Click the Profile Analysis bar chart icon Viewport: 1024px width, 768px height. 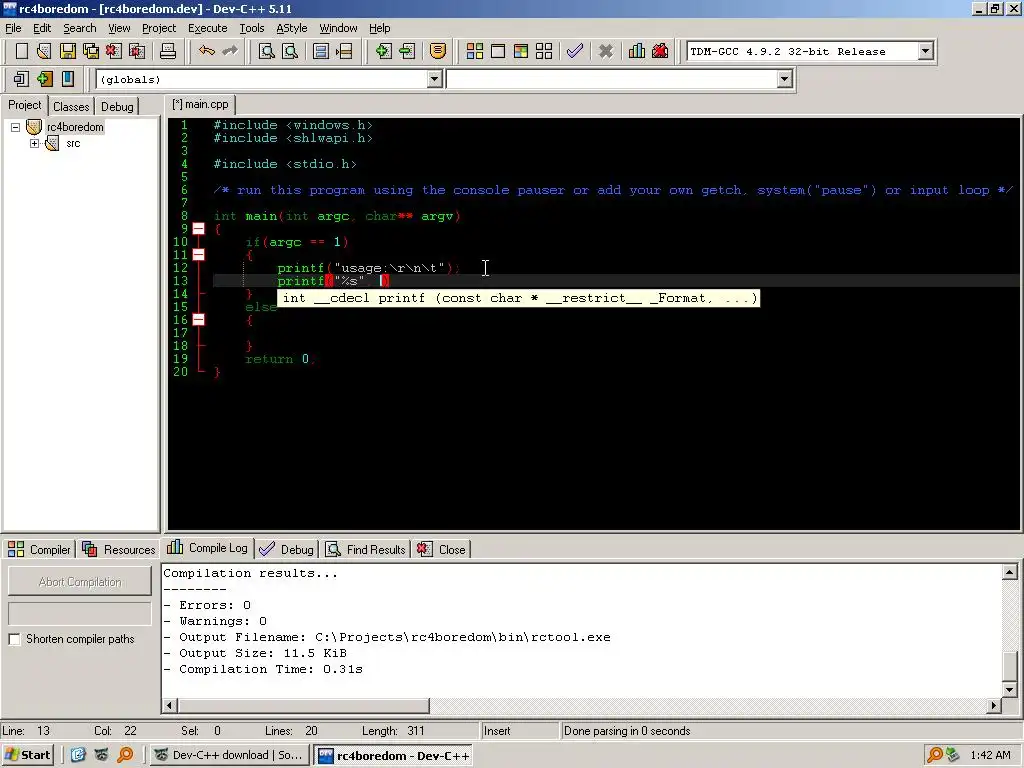(637, 51)
